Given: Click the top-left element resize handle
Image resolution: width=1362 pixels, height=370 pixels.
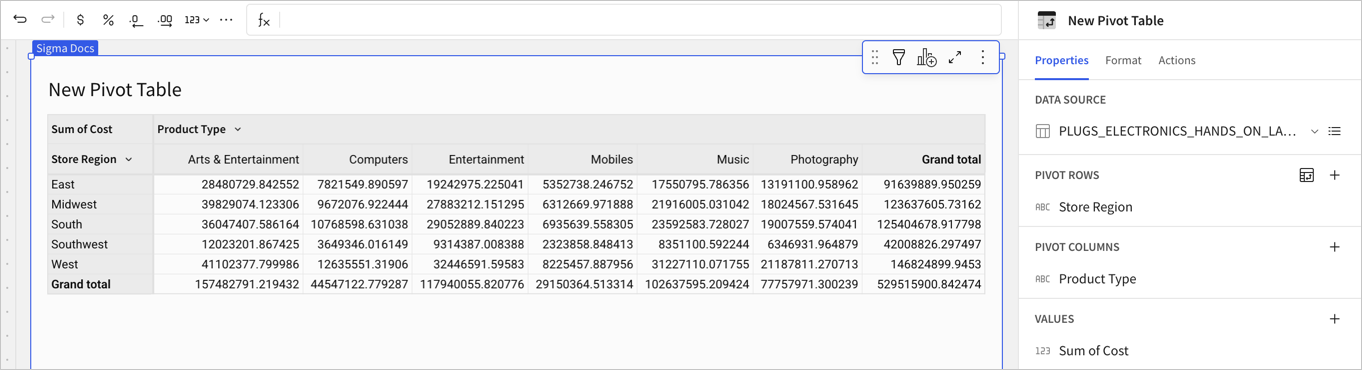Looking at the screenshot, I should pyautogui.click(x=31, y=57).
